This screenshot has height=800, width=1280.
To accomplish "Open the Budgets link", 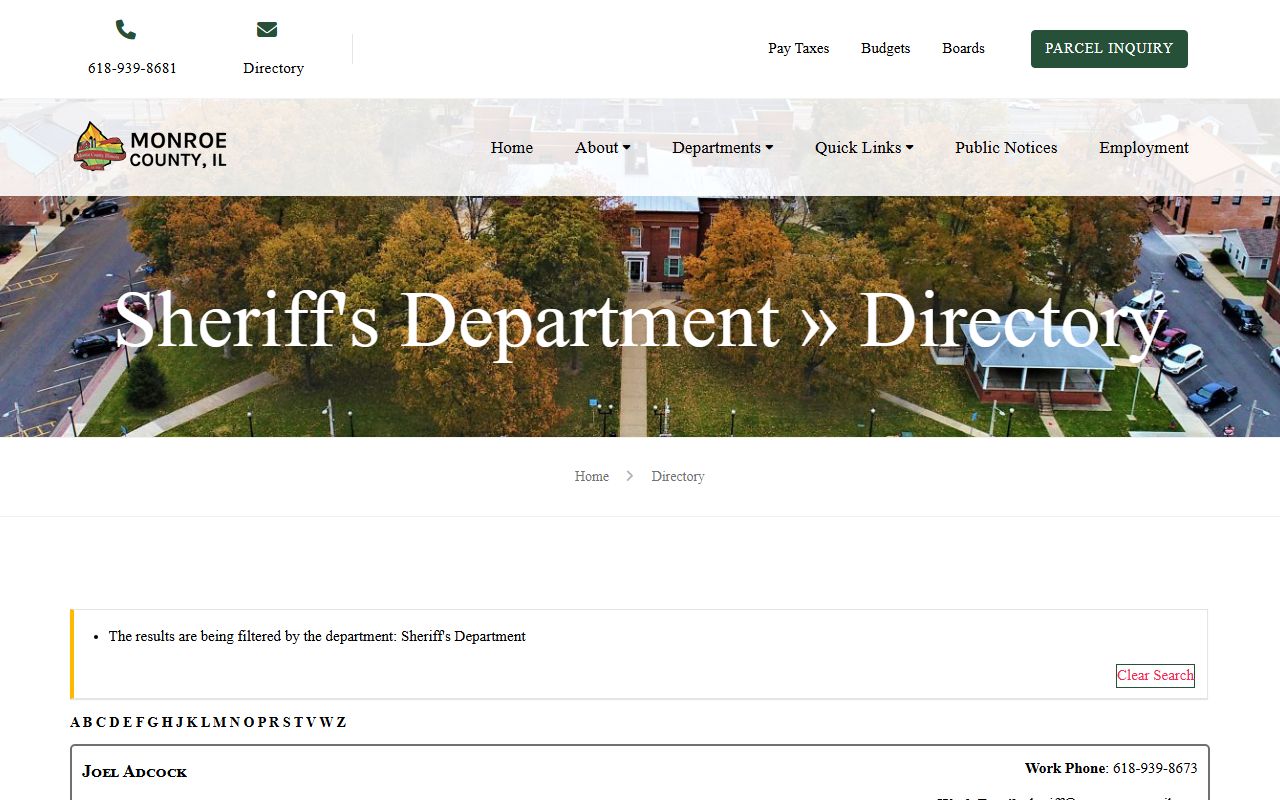I will (x=885, y=48).
